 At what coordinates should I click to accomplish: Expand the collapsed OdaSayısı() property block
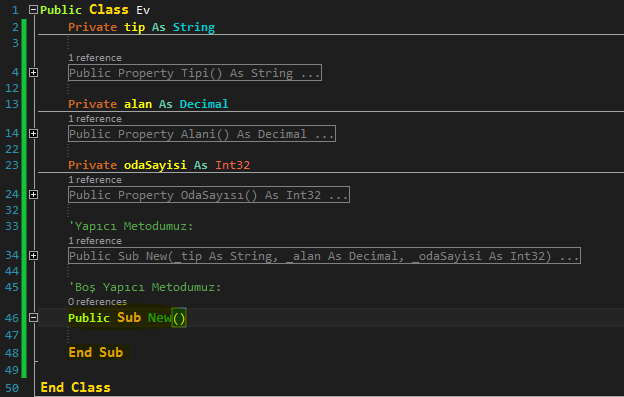coord(33,195)
